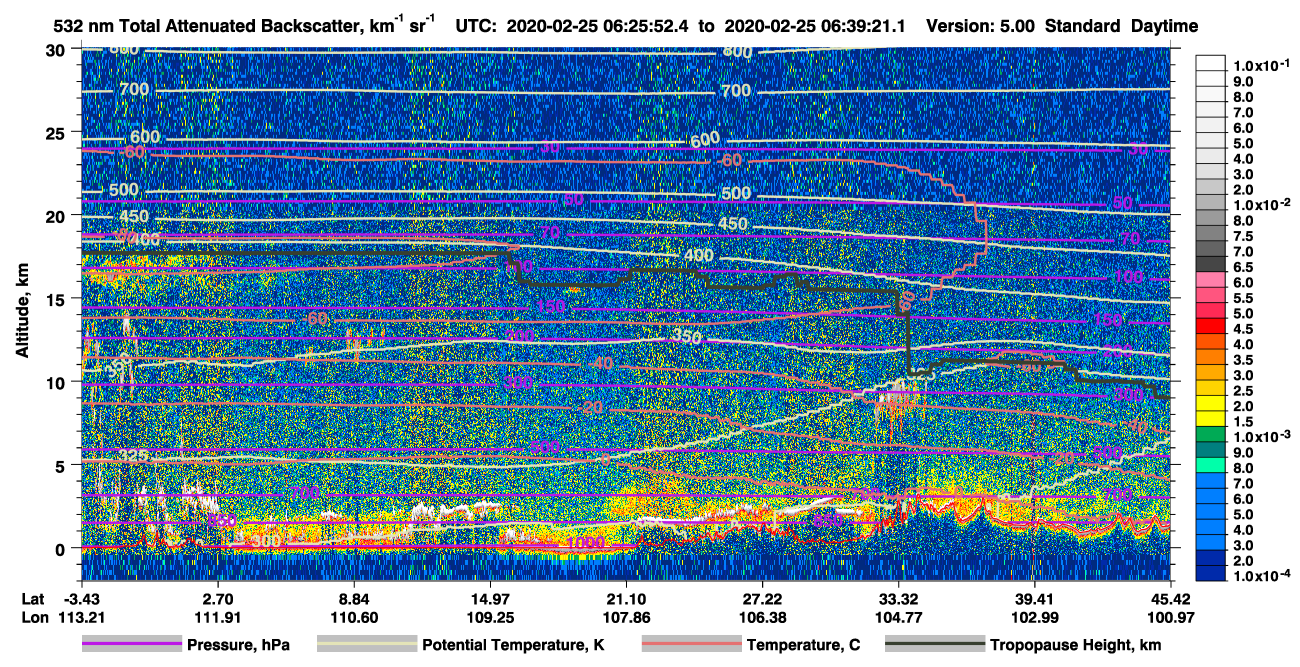
Task: Pick the darkest blue swatch beside 1.0x10-4
Action: click(x=1210, y=574)
